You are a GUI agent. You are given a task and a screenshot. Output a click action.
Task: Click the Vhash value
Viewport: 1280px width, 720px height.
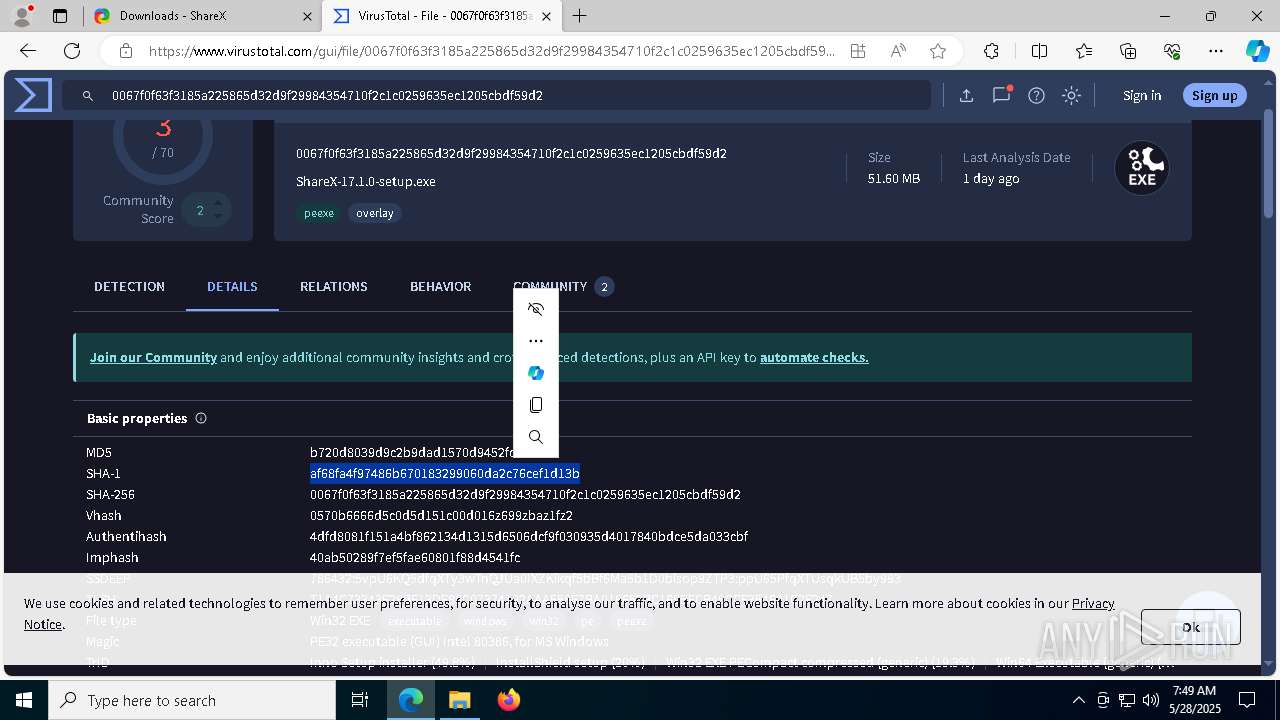click(441, 515)
